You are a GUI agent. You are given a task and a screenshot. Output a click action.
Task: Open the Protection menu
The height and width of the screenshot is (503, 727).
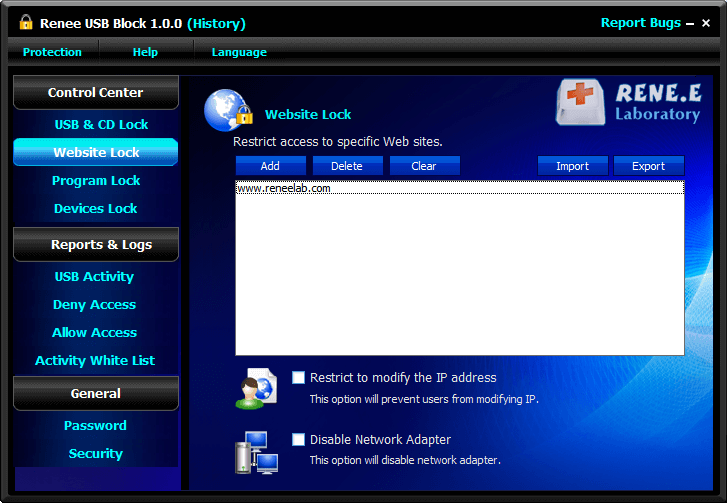52,52
